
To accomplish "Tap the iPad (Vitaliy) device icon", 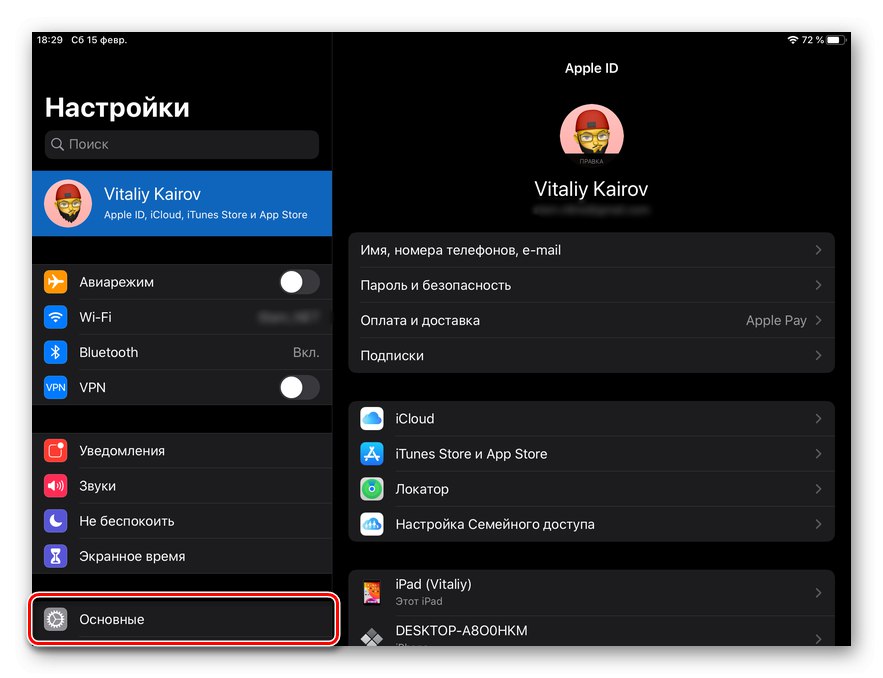I will click(372, 592).
